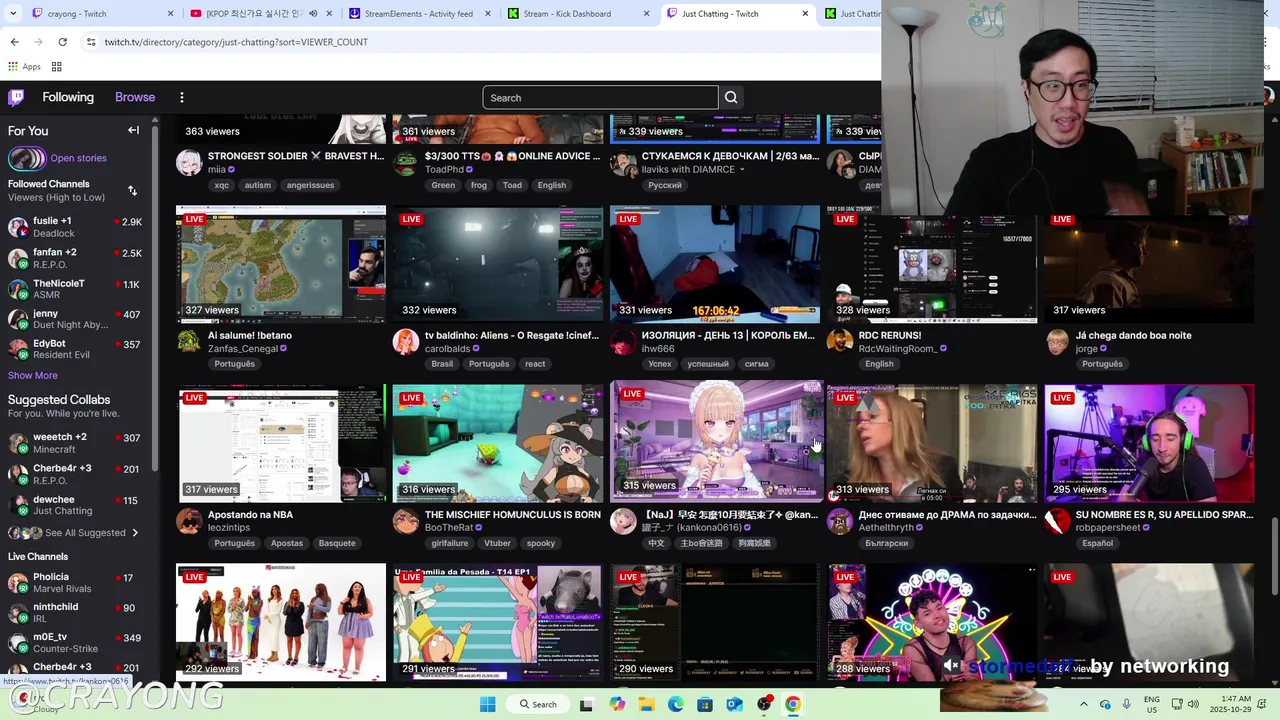Open Já chega dando boa noite stream title
1280x720 pixels.
point(1133,335)
